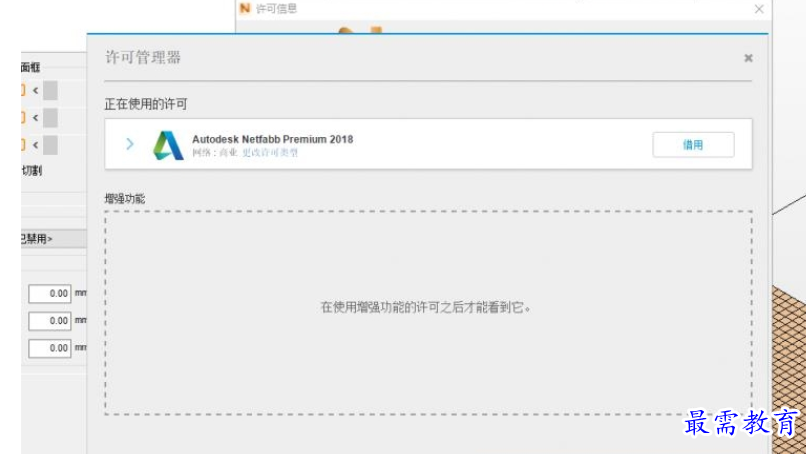This screenshot has height=454, width=806.
Task: Click the 切割 label in left panel
Action: tap(32, 171)
